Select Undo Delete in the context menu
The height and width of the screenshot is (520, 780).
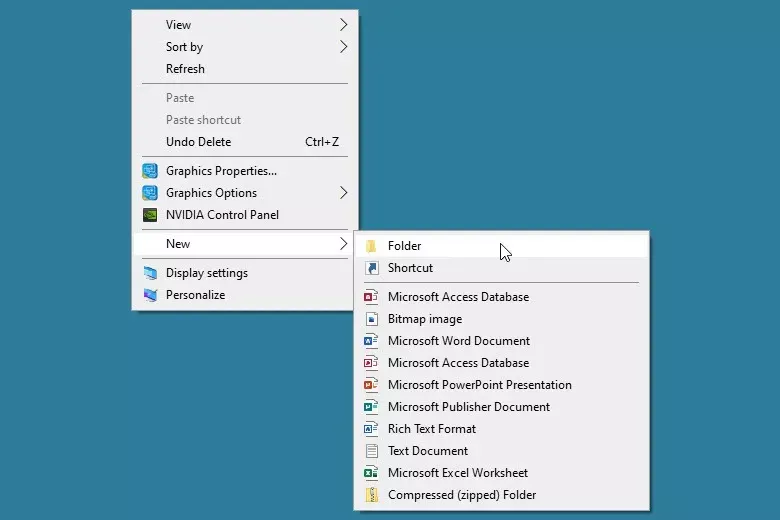(245, 142)
